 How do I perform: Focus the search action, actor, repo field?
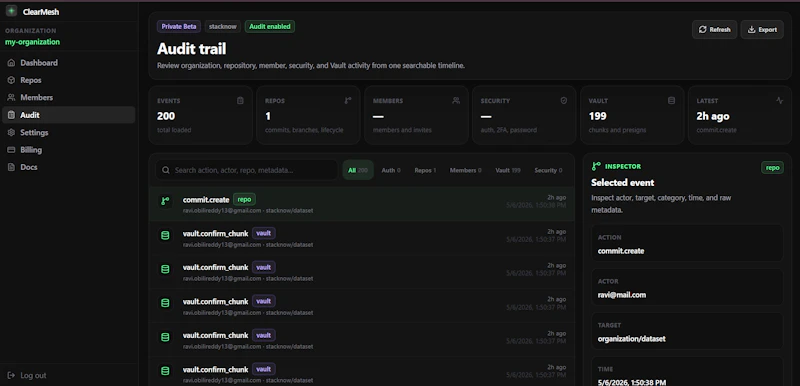[246, 170]
